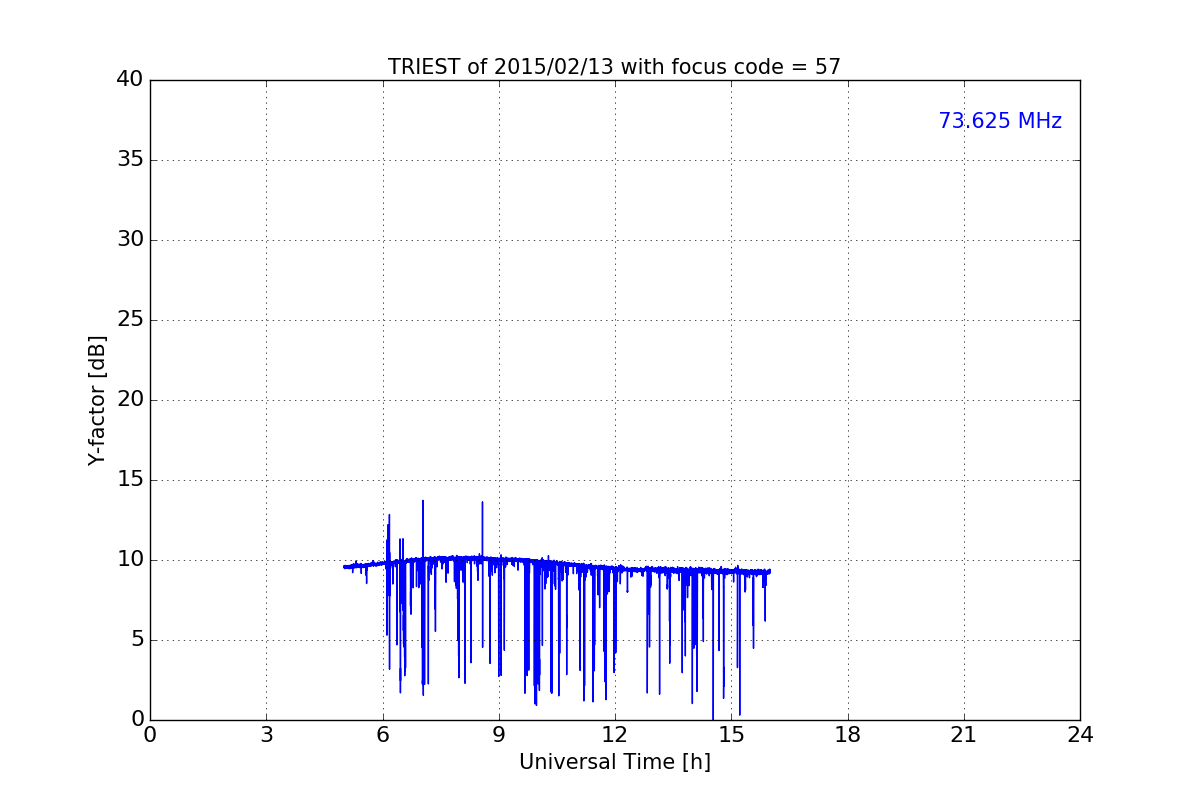Click x-axis tick label 3
Image resolution: width=1200 pixels, height=800 pixels.
tap(266, 735)
